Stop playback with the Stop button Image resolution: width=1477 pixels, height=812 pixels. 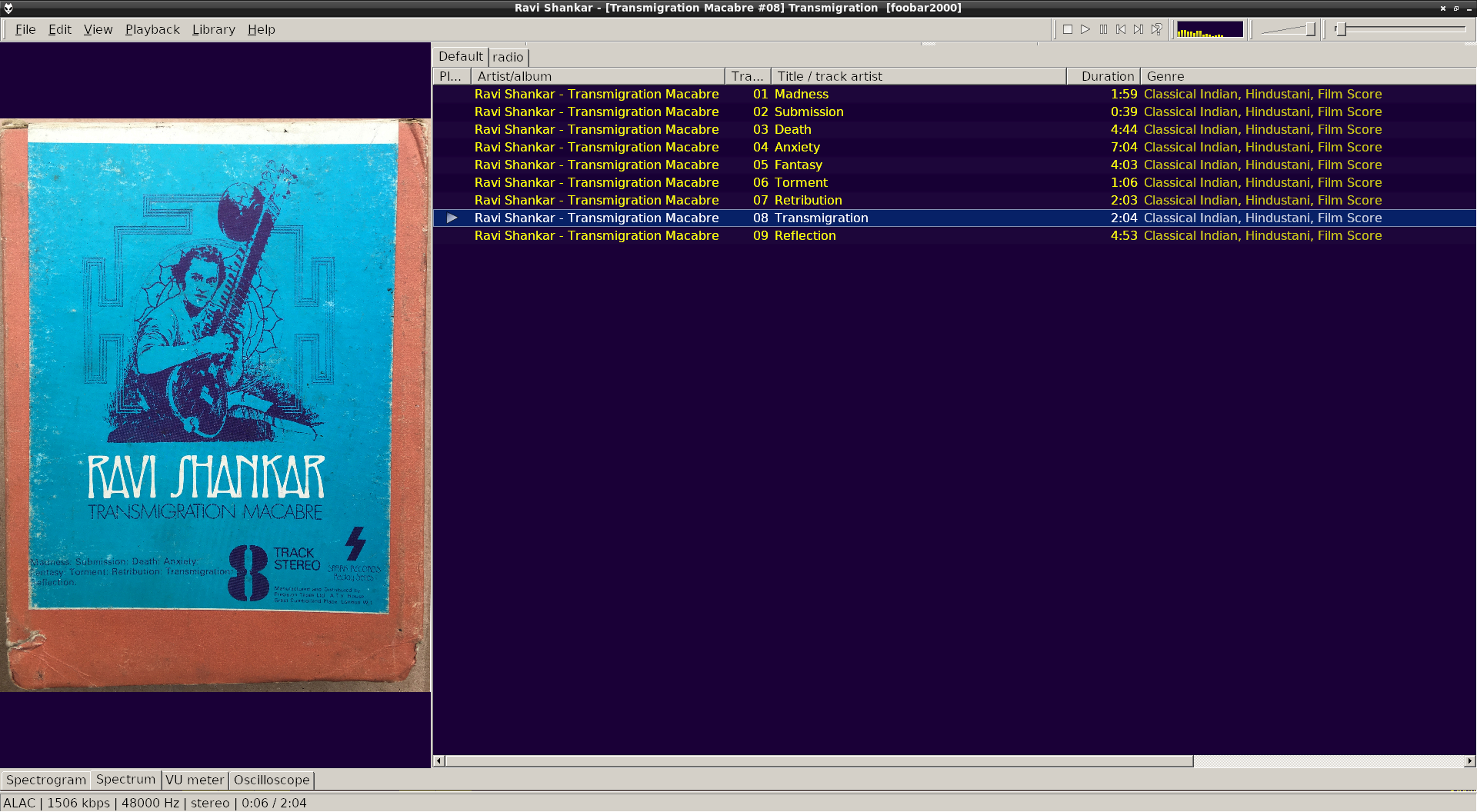pyautogui.click(x=1068, y=29)
